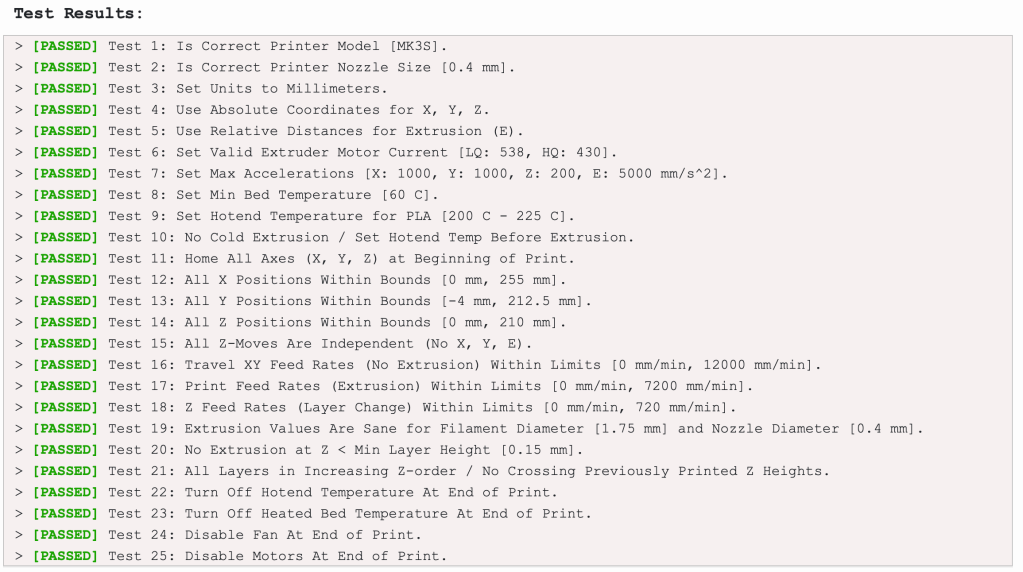Click the arrow marker before Test 15
Screen dimensions: 1023x572
click(x=19, y=343)
